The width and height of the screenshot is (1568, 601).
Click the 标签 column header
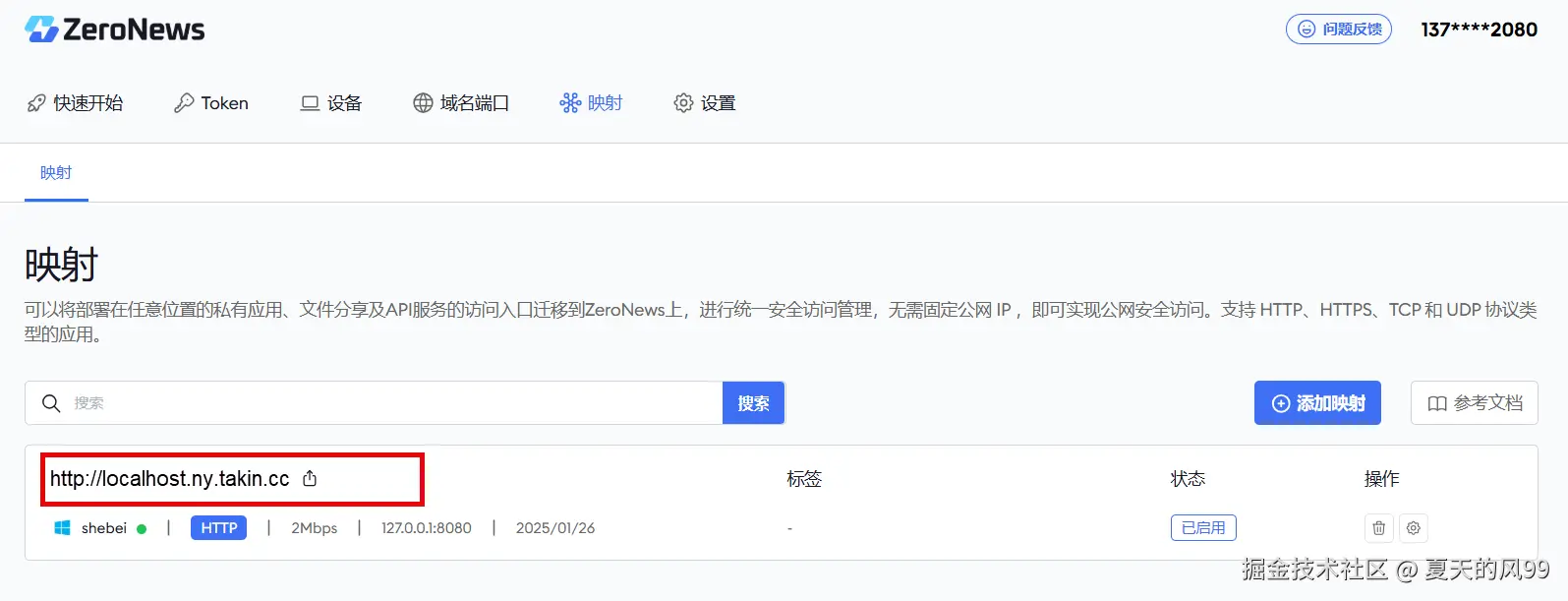click(x=804, y=479)
